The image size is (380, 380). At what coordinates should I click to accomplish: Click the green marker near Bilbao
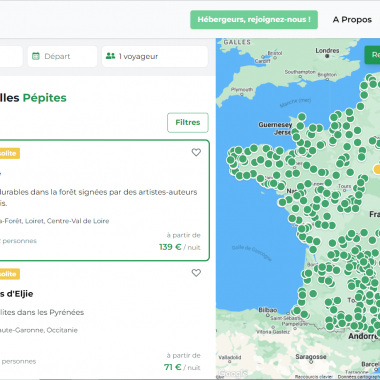pos(297,310)
